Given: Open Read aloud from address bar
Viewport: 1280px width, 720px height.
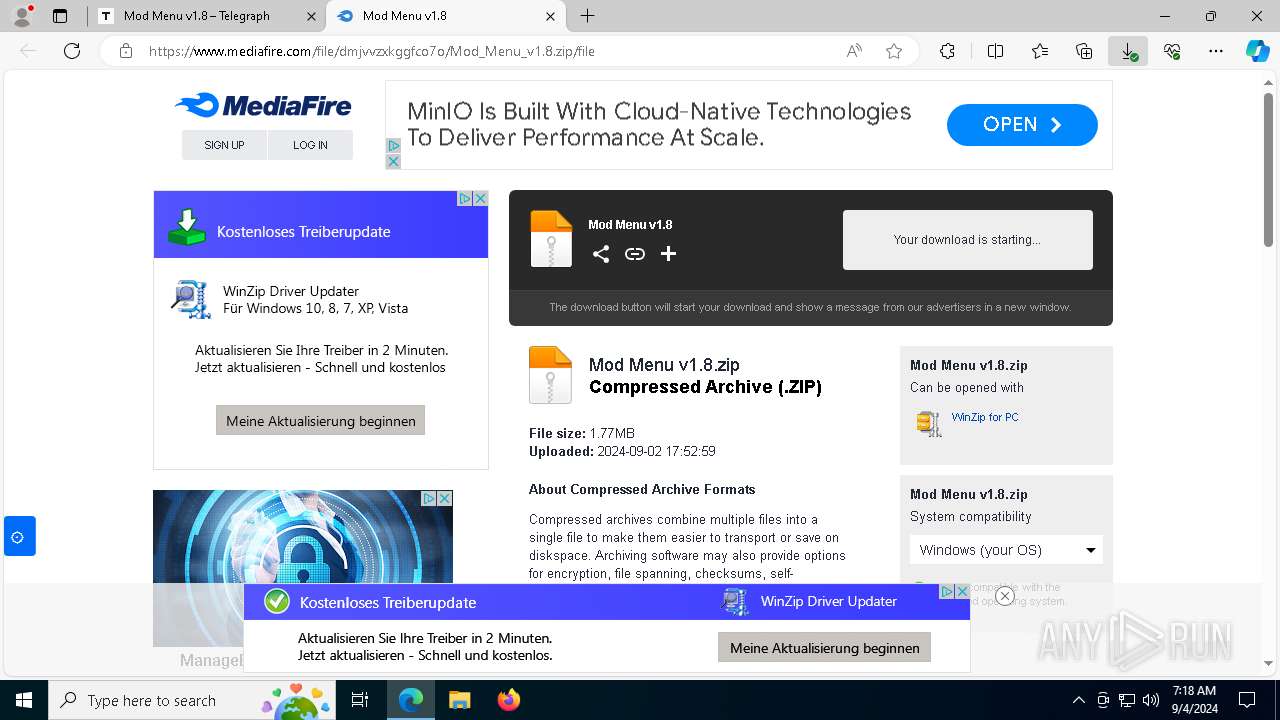Looking at the screenshot, I should [854, 51].
